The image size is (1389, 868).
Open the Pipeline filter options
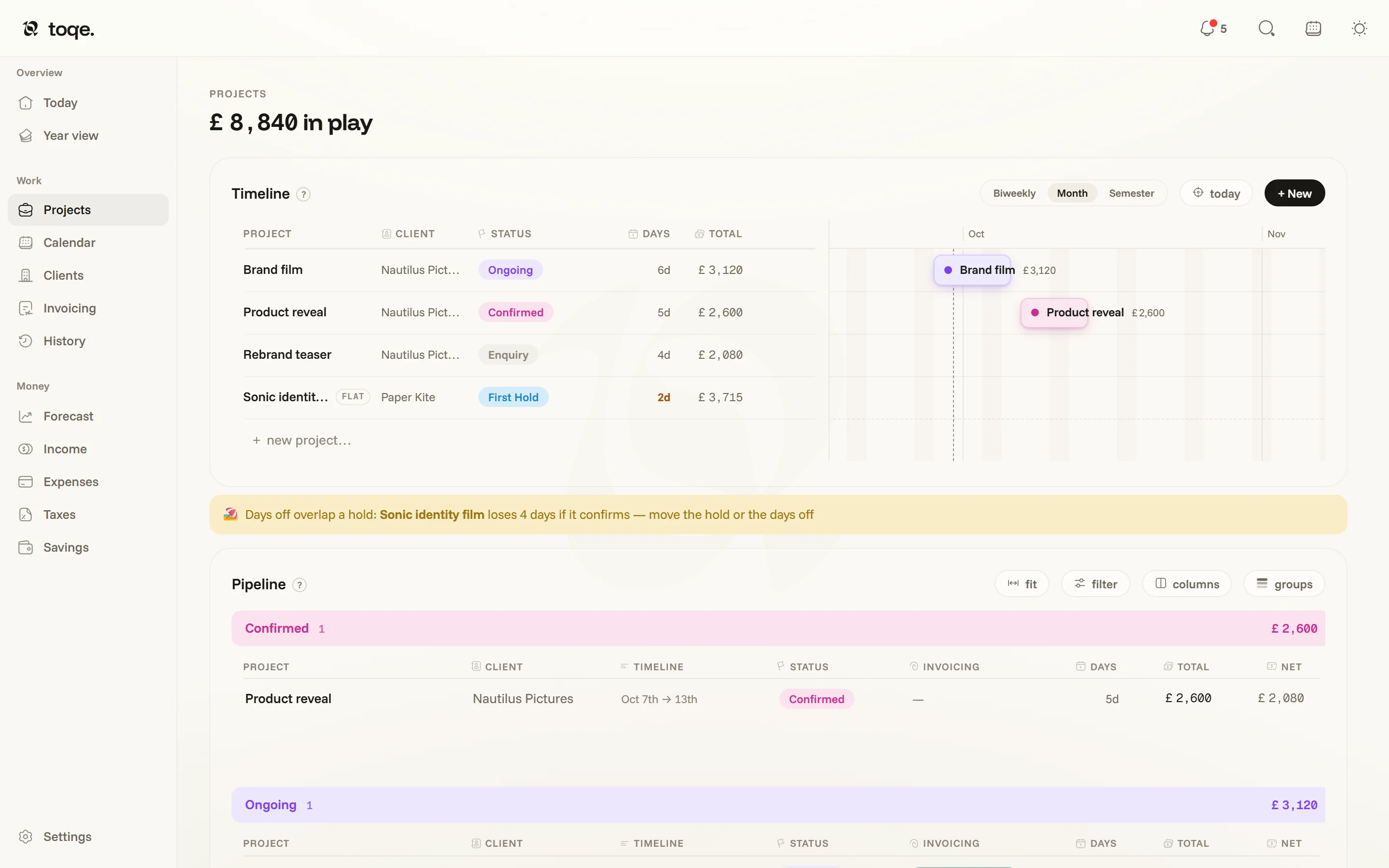click(x=1095, y=584)
